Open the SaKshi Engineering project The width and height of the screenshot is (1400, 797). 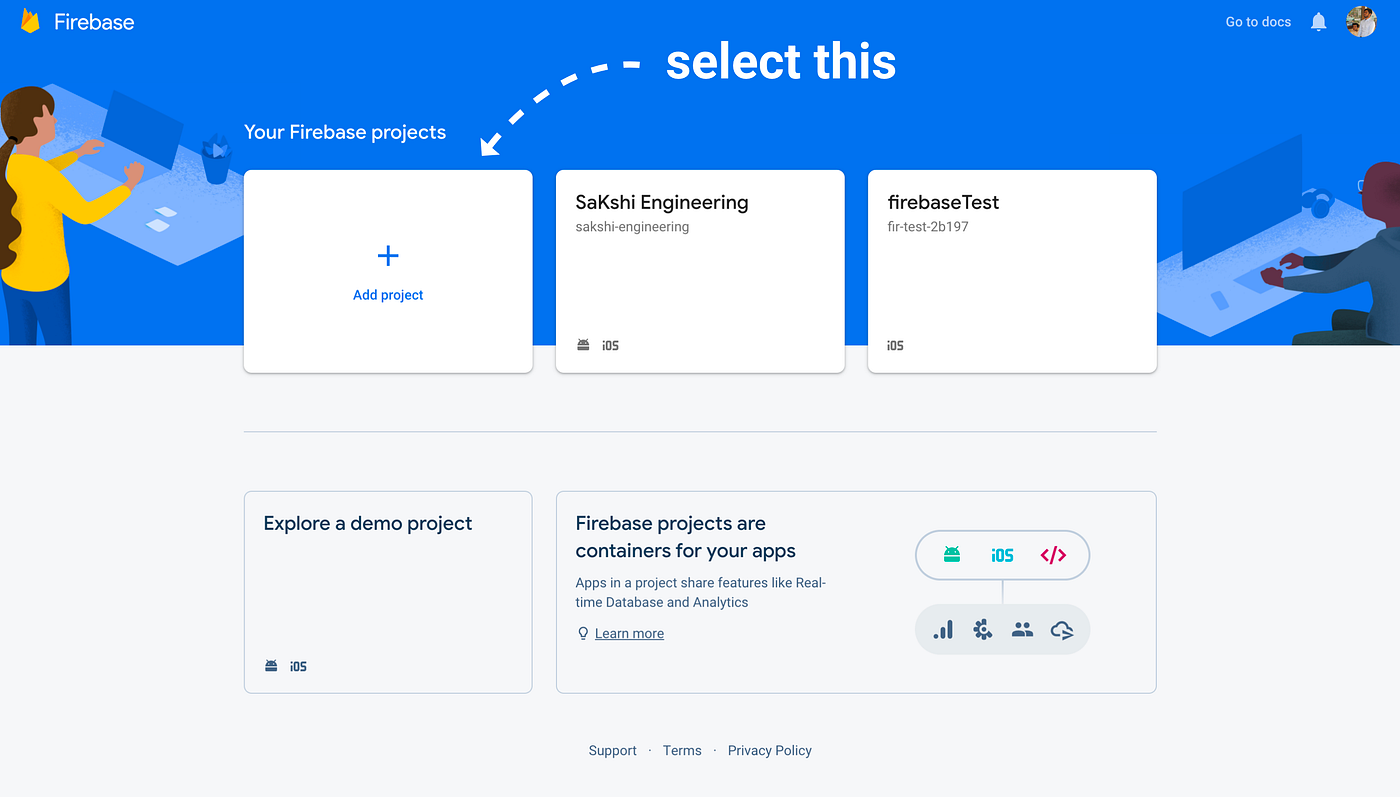tap(699, 270)
